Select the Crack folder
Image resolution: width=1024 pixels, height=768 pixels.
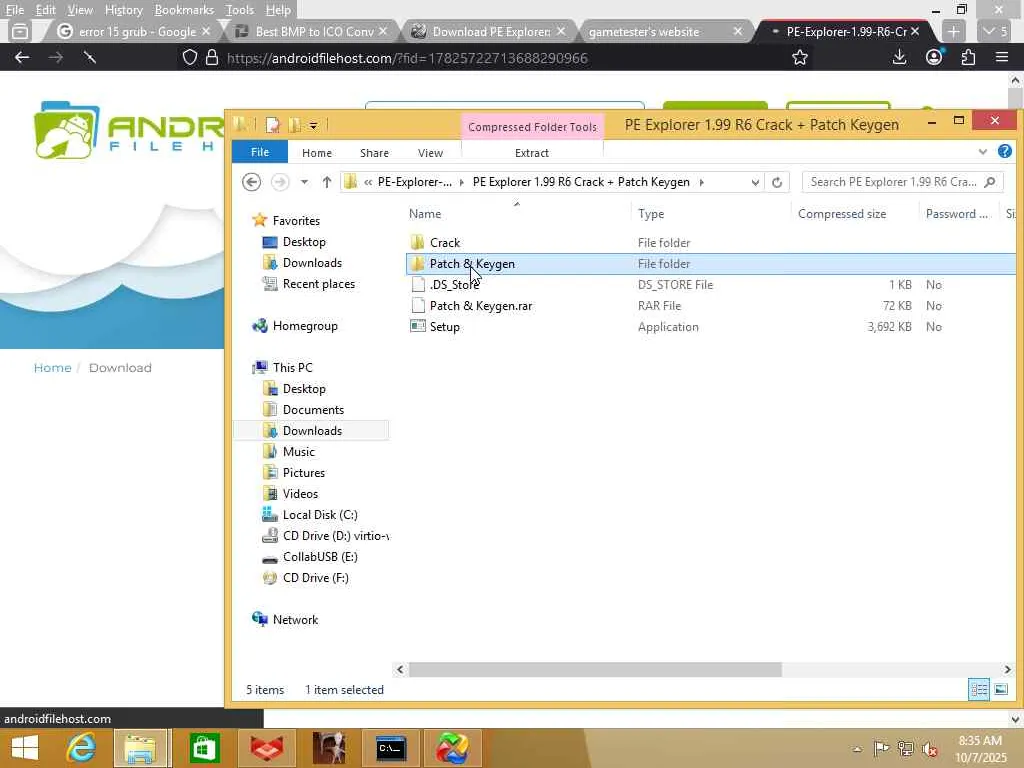pyautogui.click(x=445, y=243)
